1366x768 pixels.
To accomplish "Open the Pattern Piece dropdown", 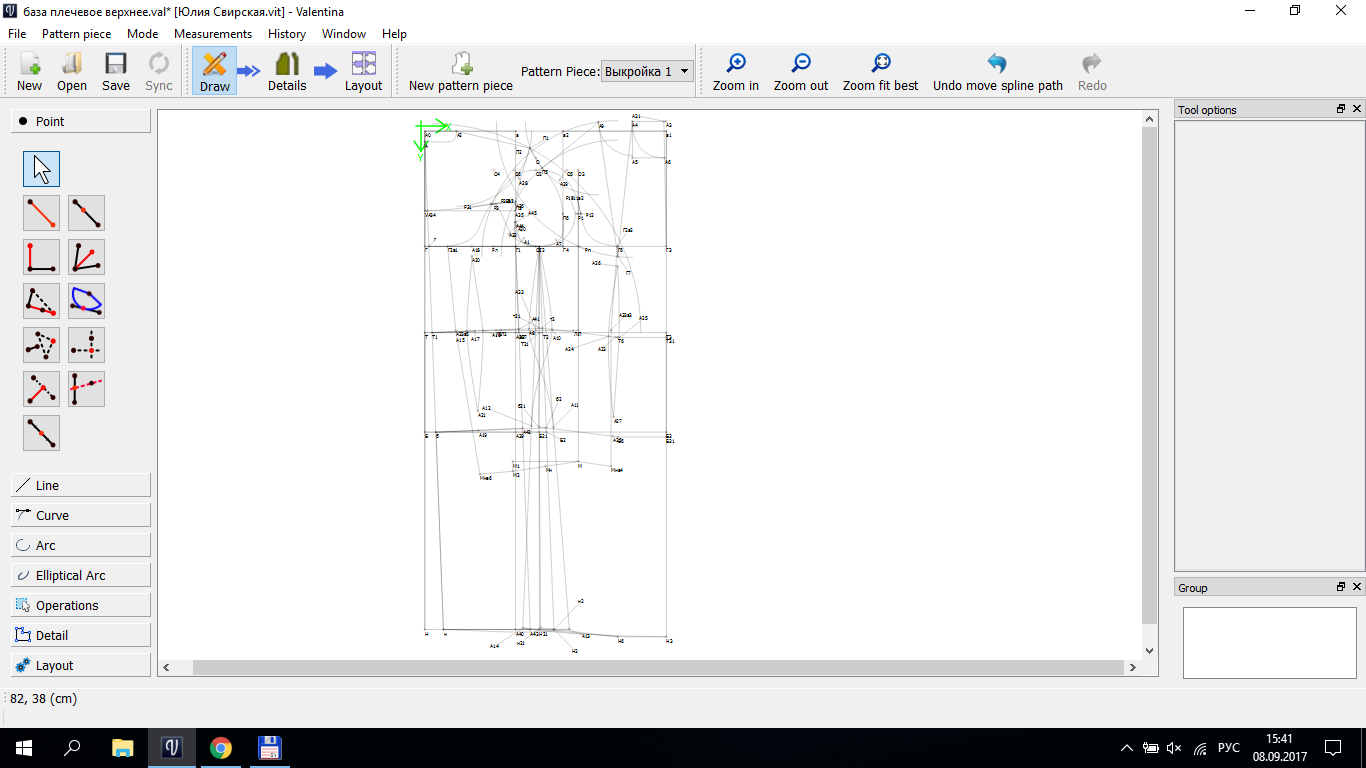I will click(x=648, y=72).
